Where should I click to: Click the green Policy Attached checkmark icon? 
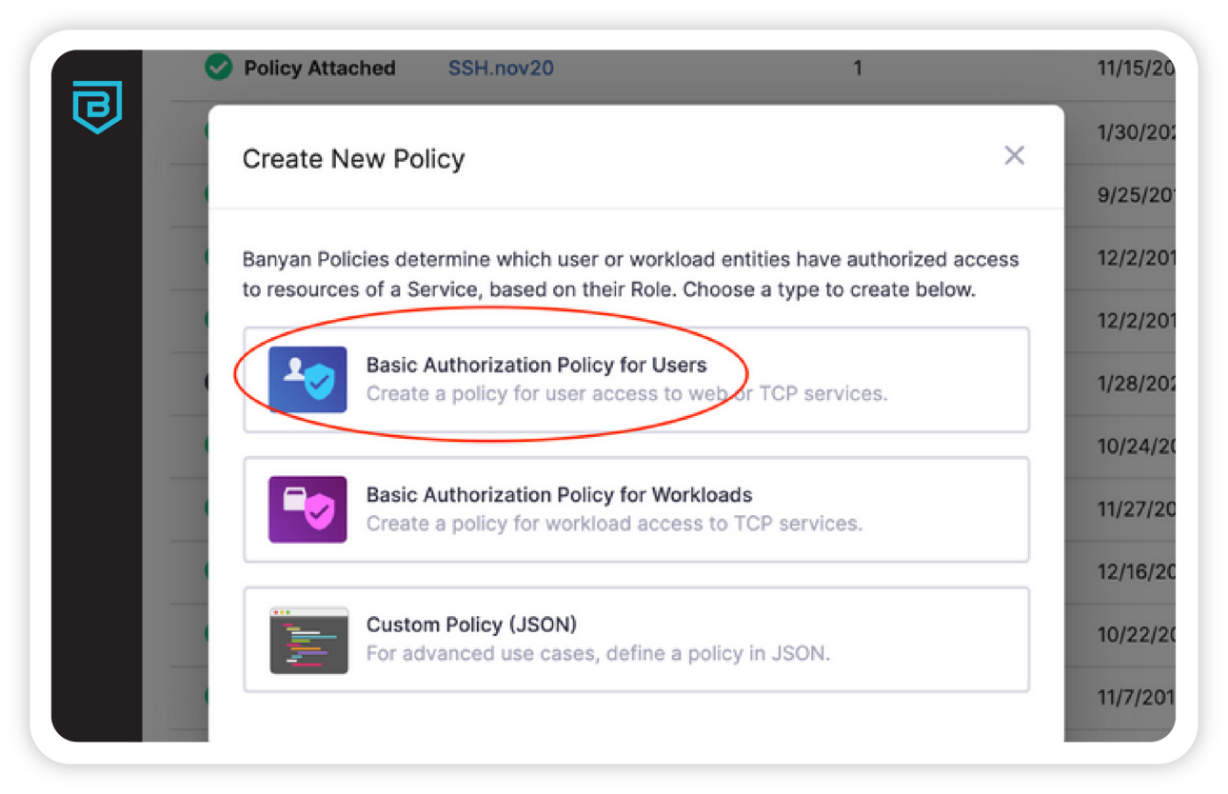click(x=219, y=68)
